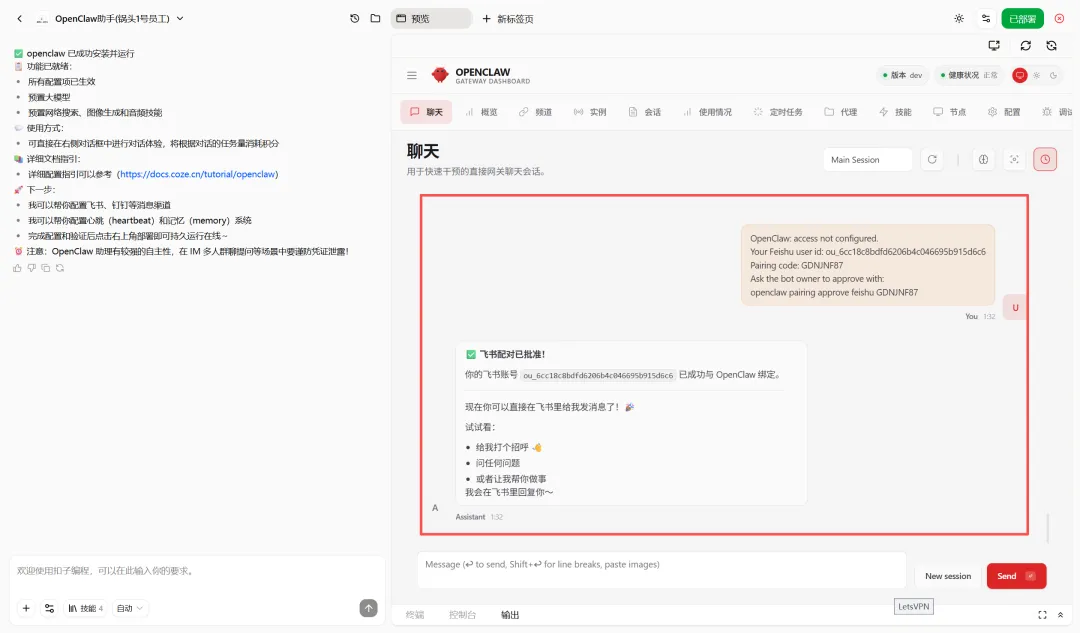Screen dimensions: 1080x633
Task: Click the 版本 dev status pill
Action: tap(902, 76)
